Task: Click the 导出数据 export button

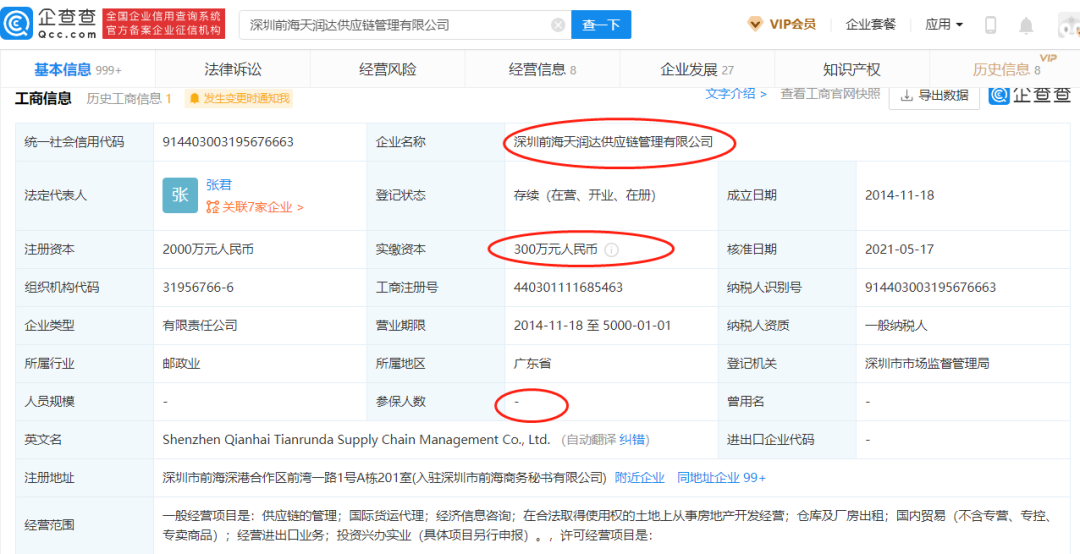Action: (x=933, y=95)
